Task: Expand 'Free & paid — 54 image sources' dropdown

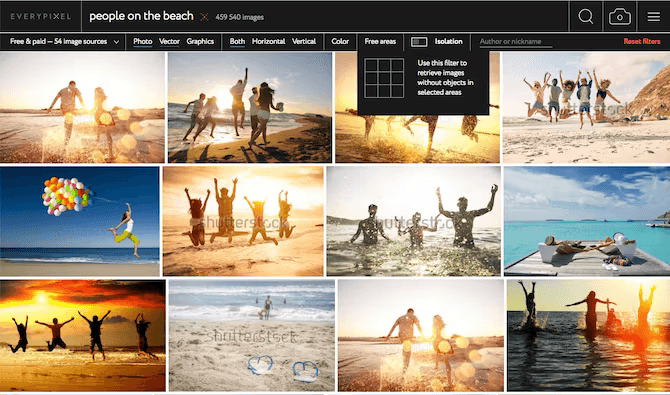Action: tap(64, 41)
